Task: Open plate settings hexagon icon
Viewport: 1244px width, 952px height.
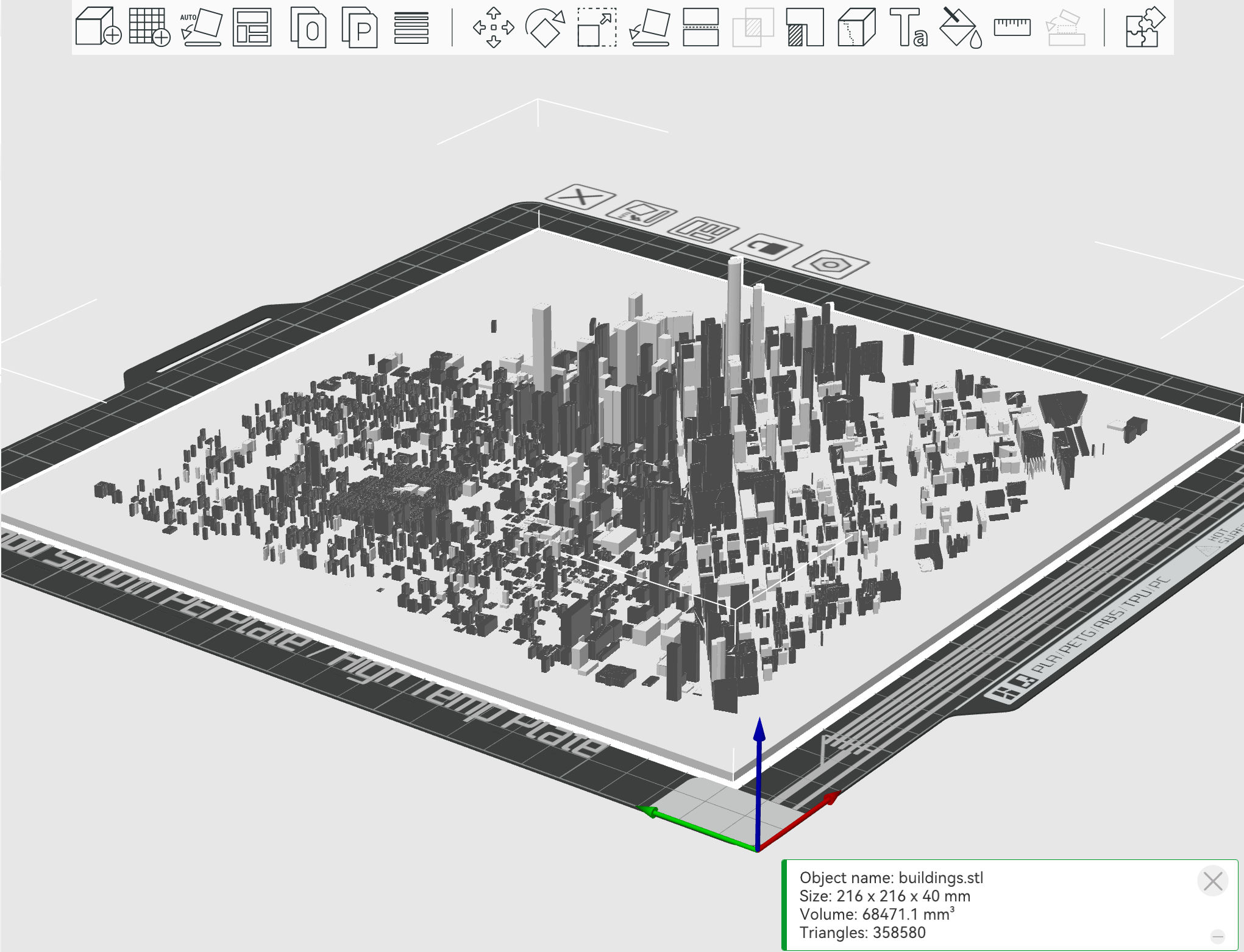Action: [830, 265]
